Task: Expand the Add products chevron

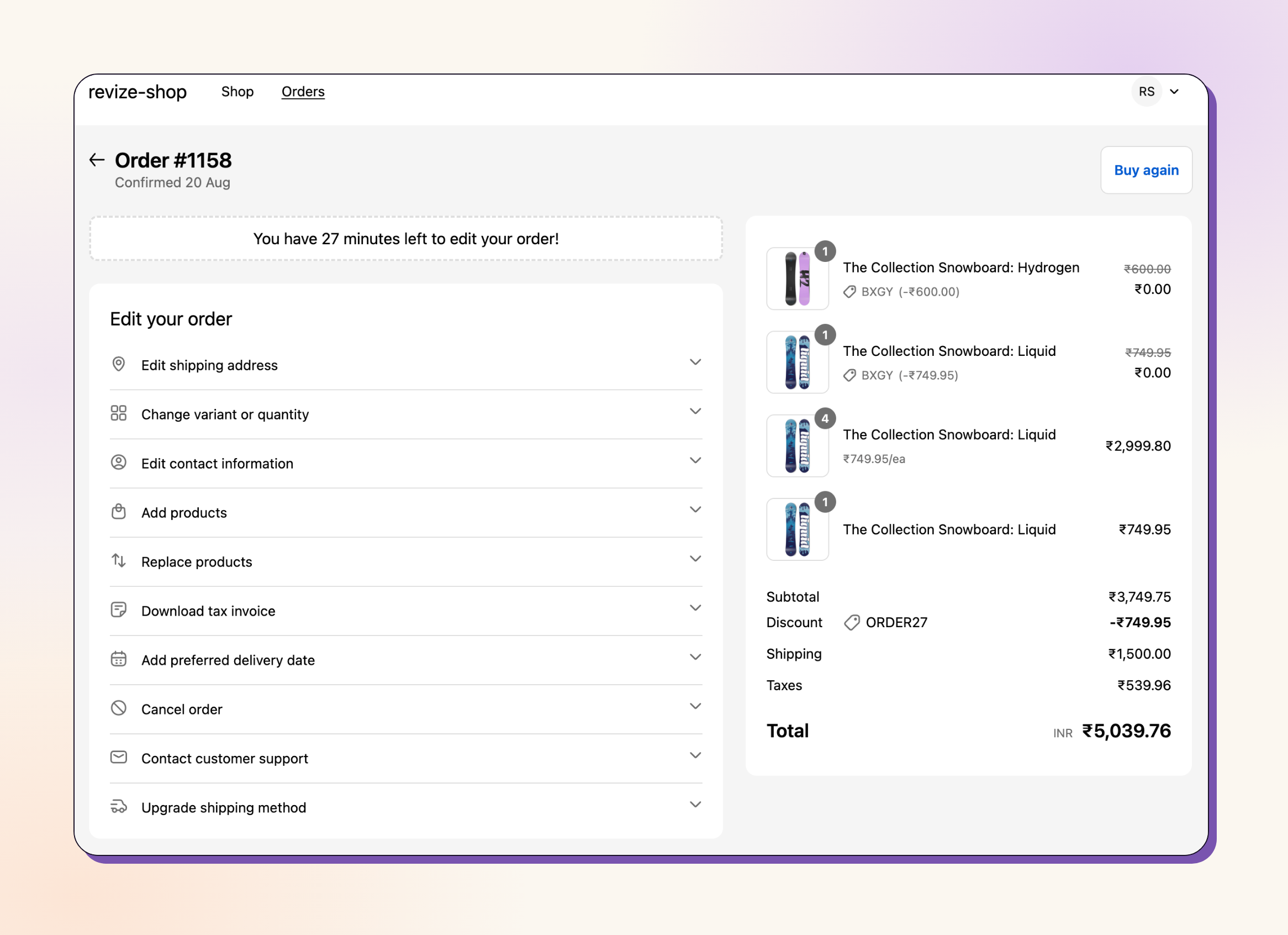Action: [x=696, y=509]
